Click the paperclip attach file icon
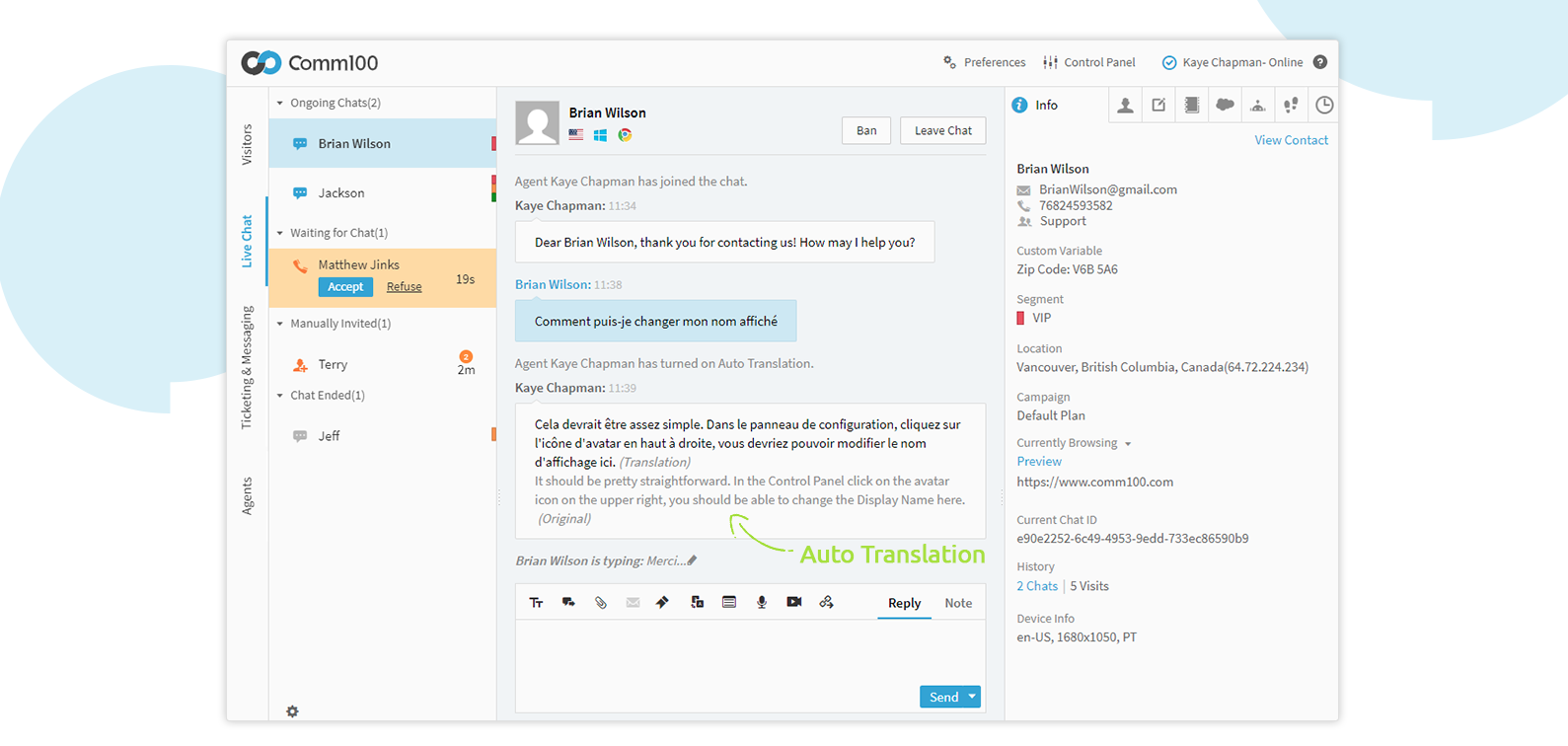1568x746 pixels. 601,603
